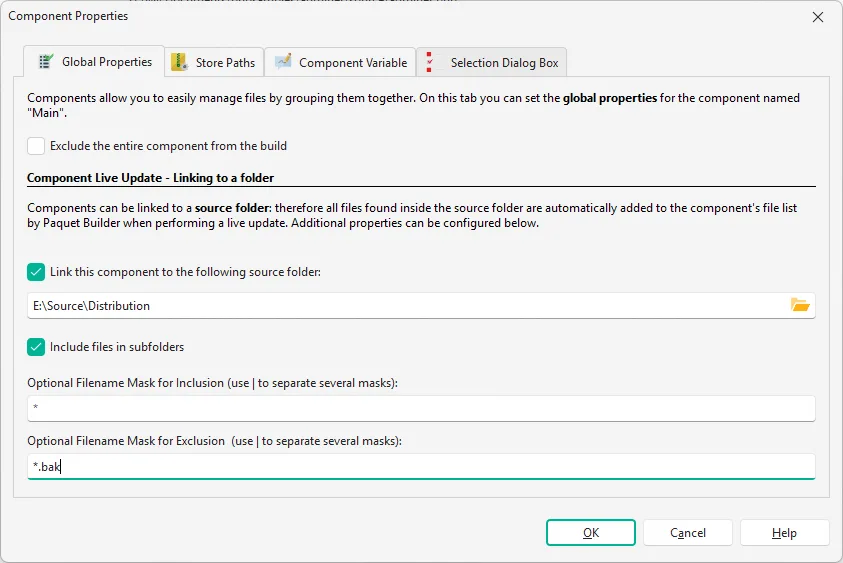
Task: Uncheck Link this component to source folder
Action: [x=36, y=272]
